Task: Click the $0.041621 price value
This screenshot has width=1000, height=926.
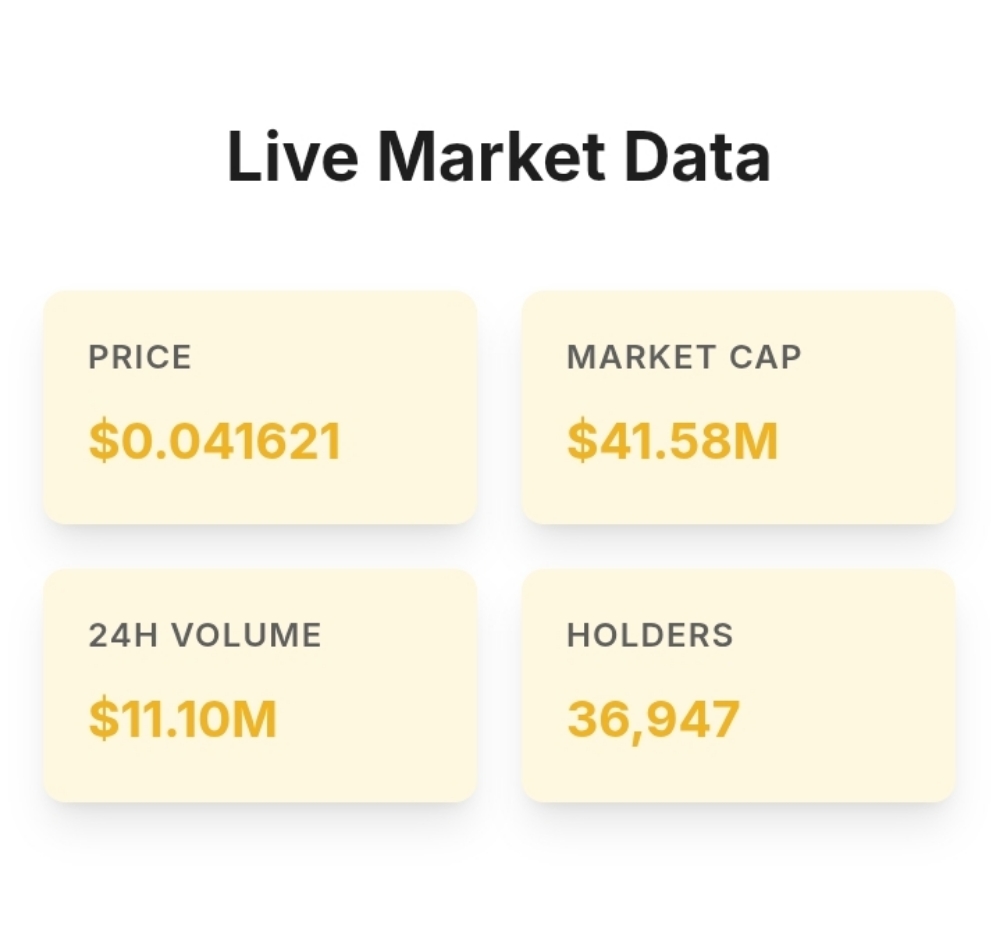Action: [x=215, y=441]
